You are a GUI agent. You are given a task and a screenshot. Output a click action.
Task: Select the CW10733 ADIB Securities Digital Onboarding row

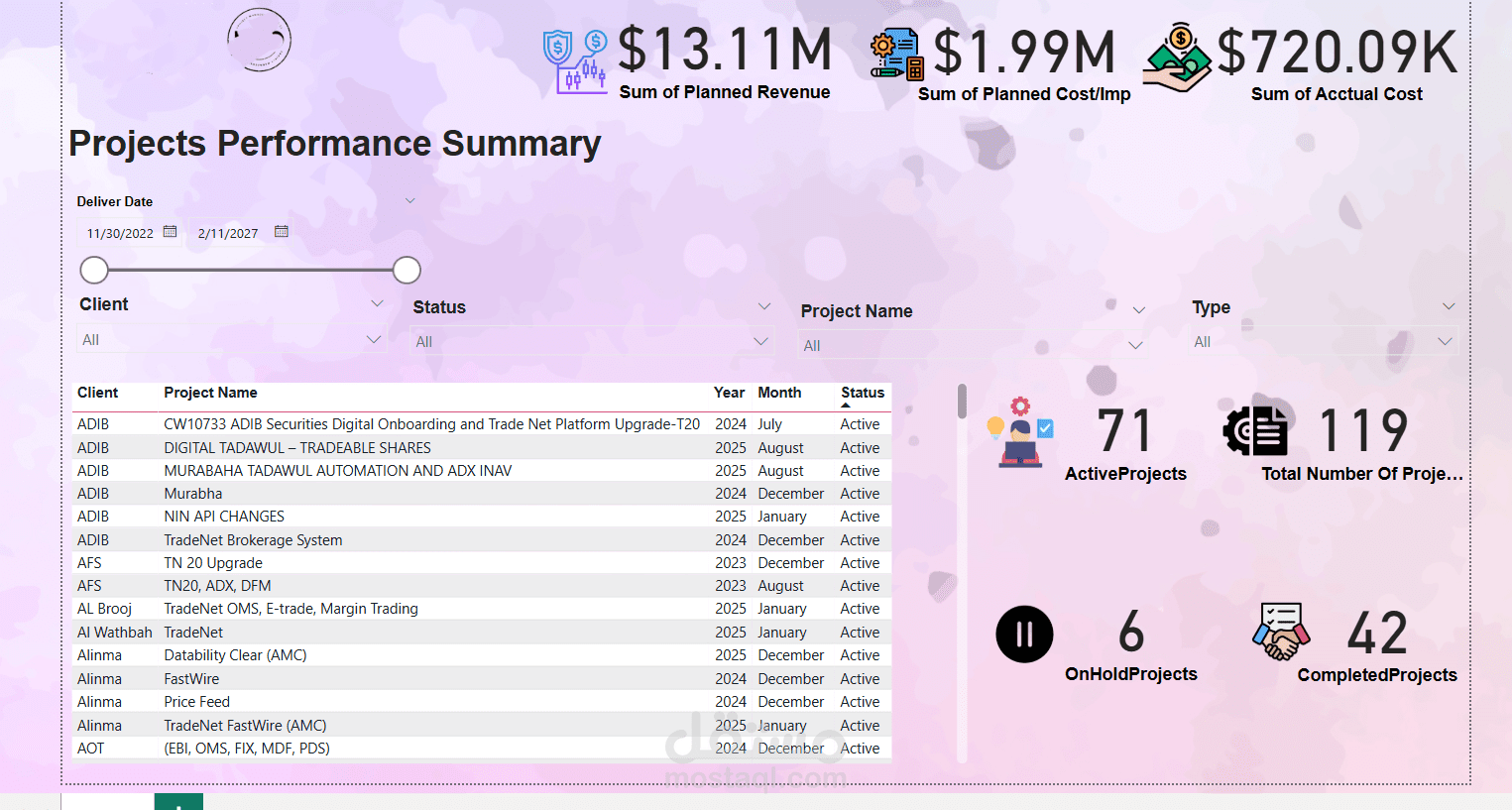[x=482, y=424]
